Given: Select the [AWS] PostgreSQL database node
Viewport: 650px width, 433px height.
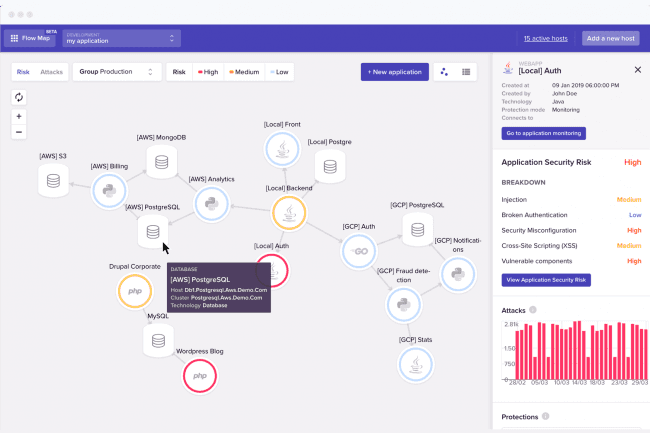Looking at the screenshot, I should click(x=153, y=232).
